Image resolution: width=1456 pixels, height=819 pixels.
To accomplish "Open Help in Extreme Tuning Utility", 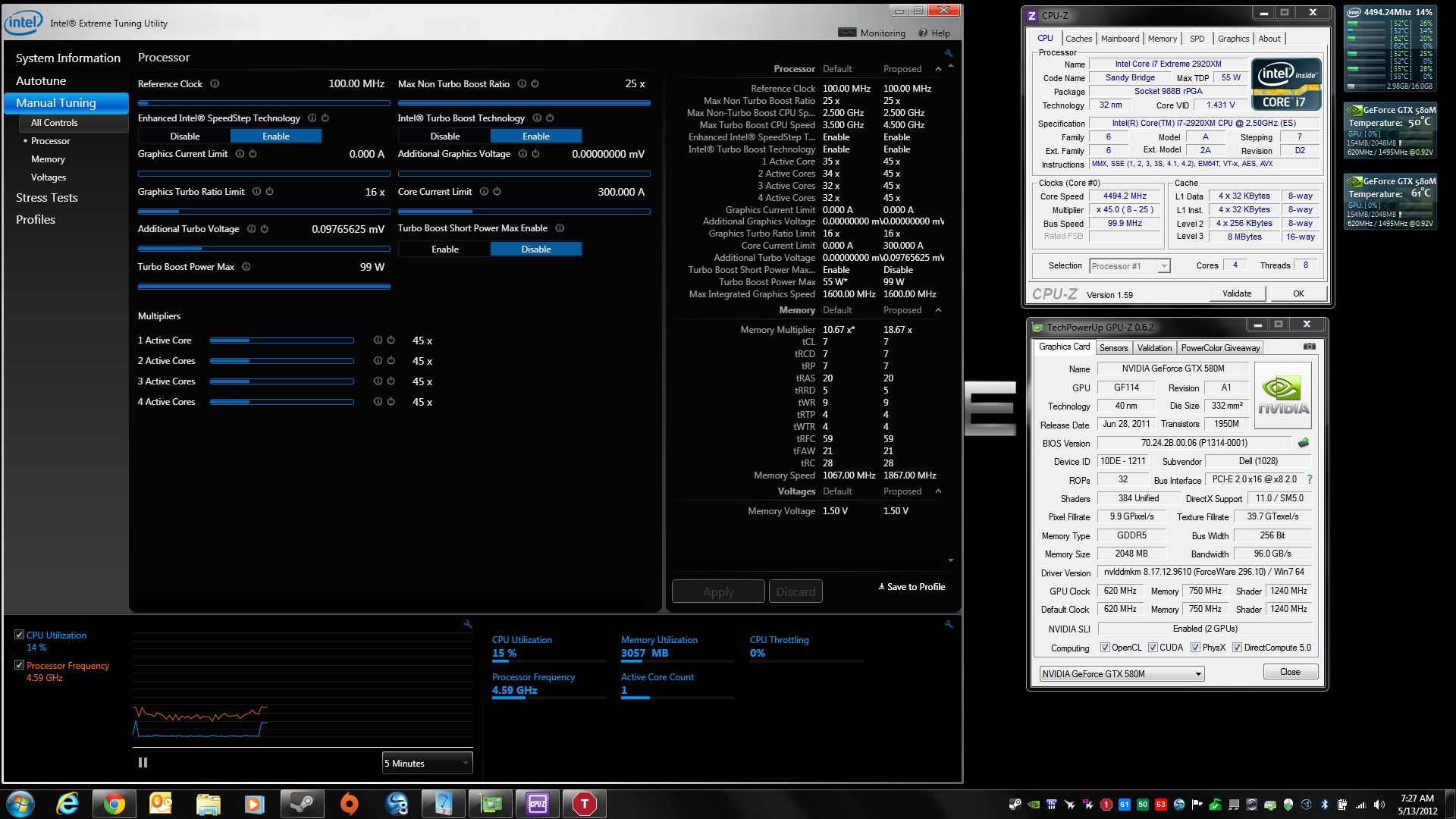I will coord(934,33).
